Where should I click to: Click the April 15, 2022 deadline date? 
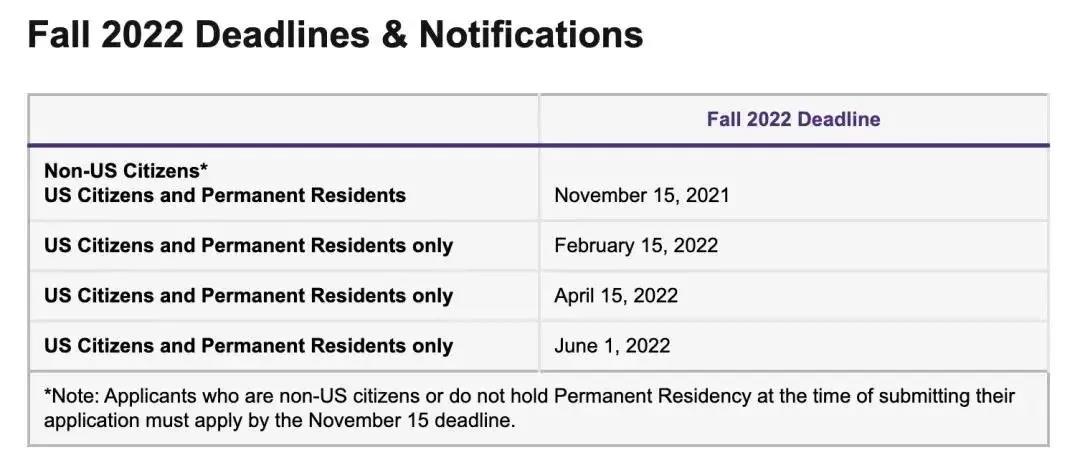click(616, 296)
